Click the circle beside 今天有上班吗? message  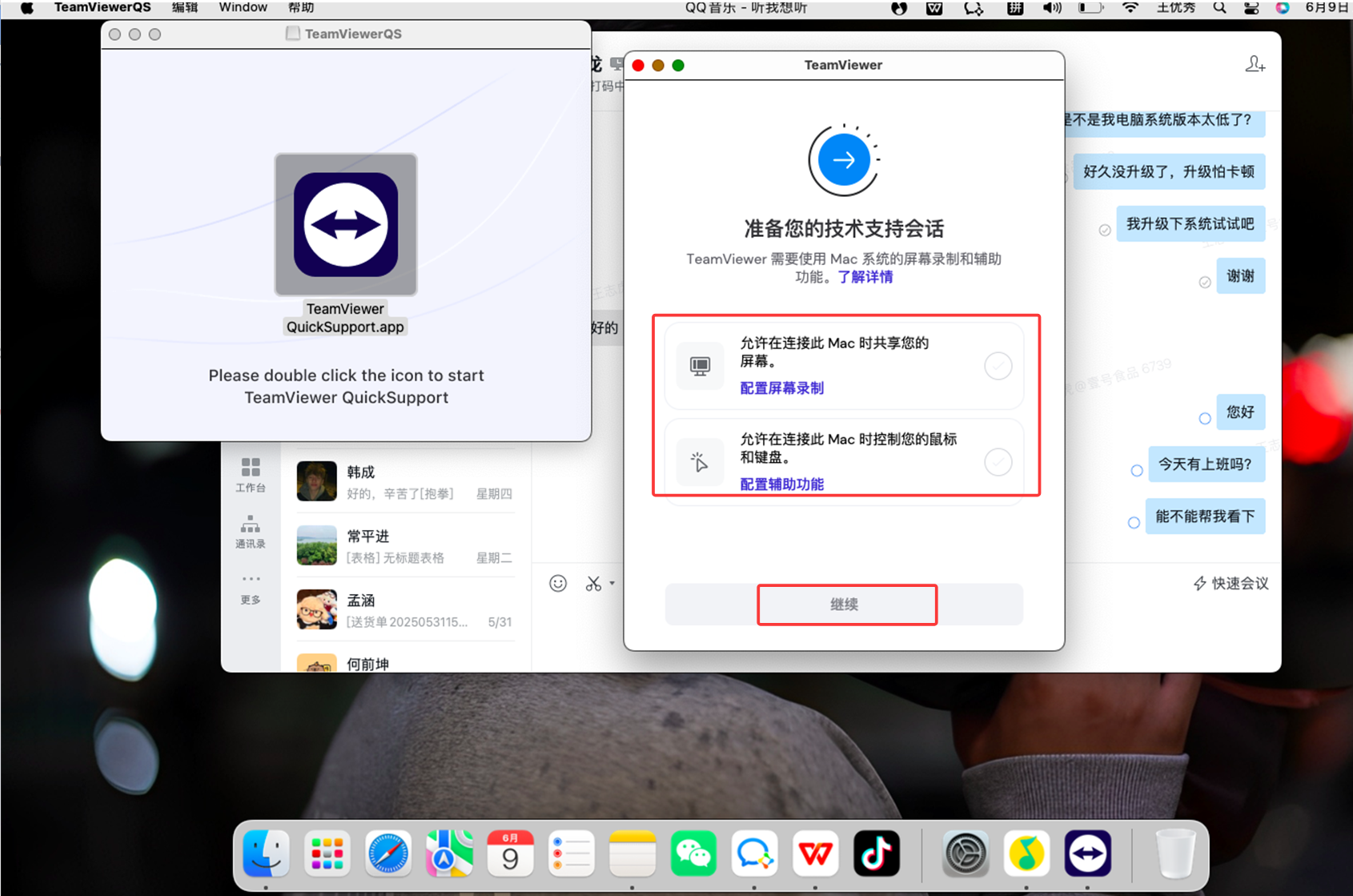coord(1137,470)
